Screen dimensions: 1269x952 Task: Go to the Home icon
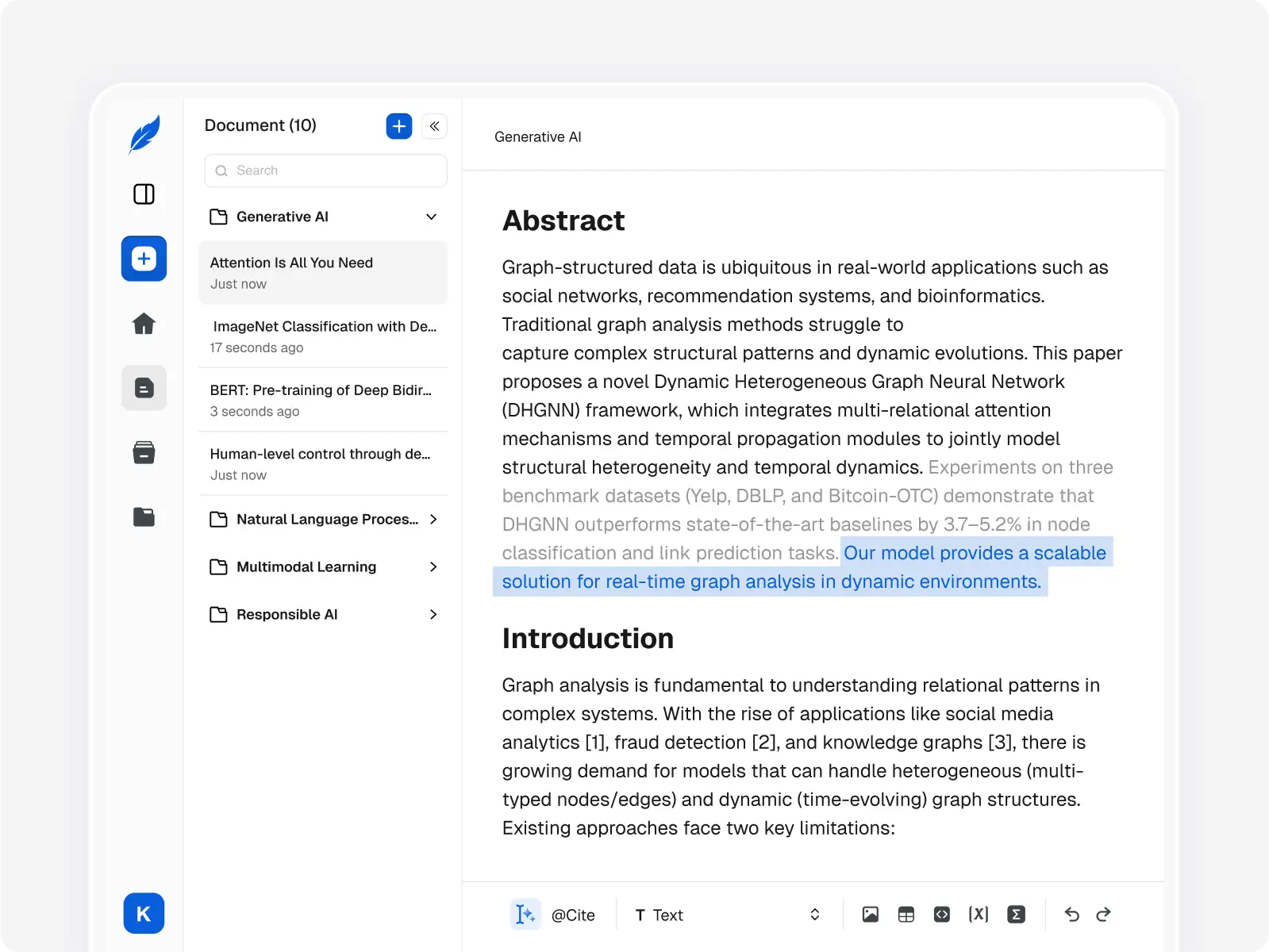[144, 324]
